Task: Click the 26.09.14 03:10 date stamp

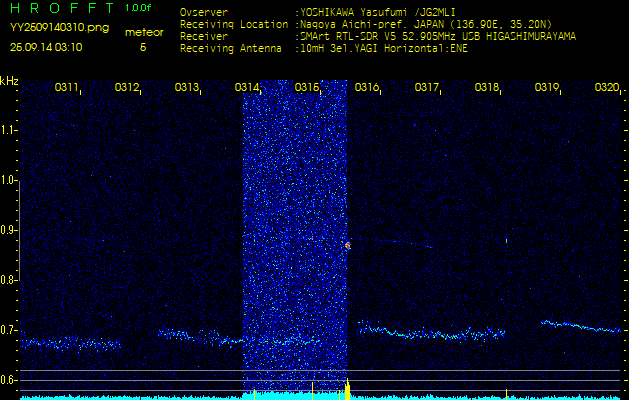Action: (47, 47)
